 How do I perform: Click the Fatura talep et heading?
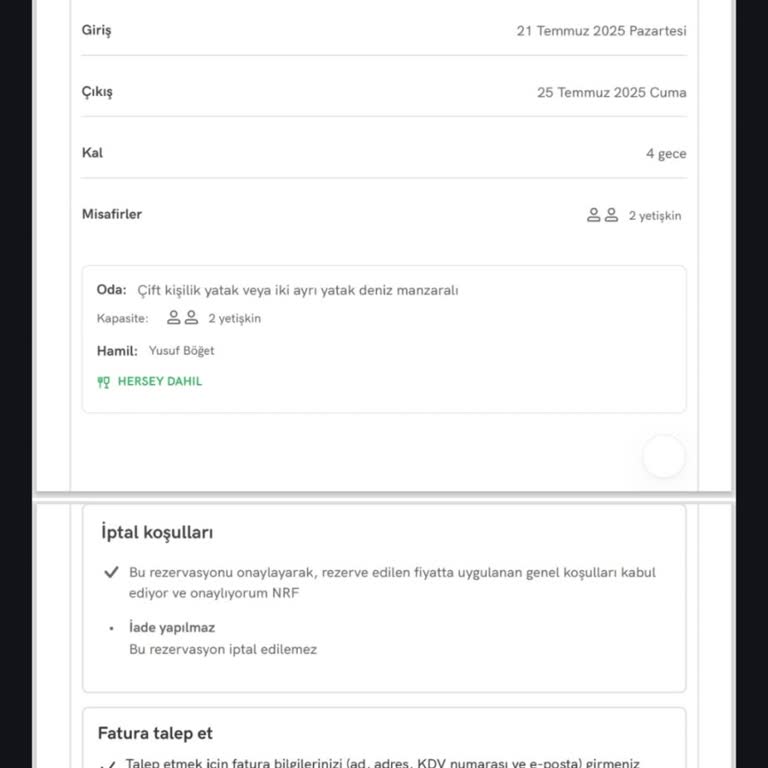click(155, 733)
